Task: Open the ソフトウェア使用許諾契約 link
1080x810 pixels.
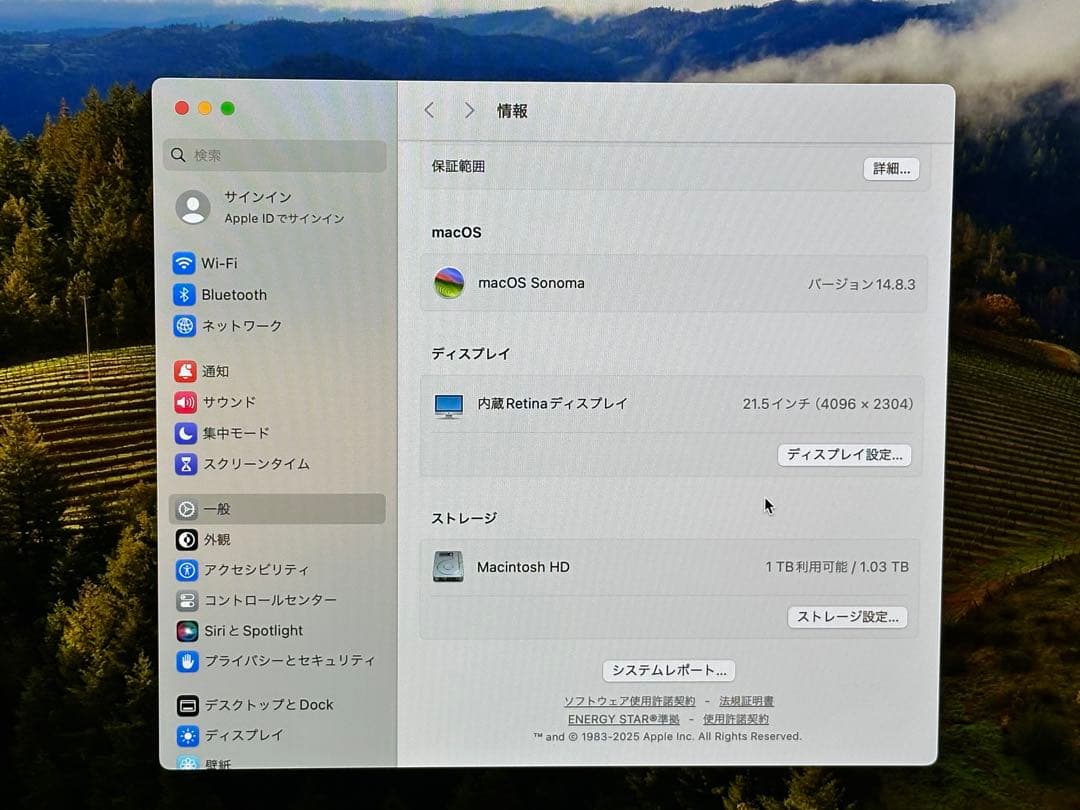Action: (x=631, y=701)
